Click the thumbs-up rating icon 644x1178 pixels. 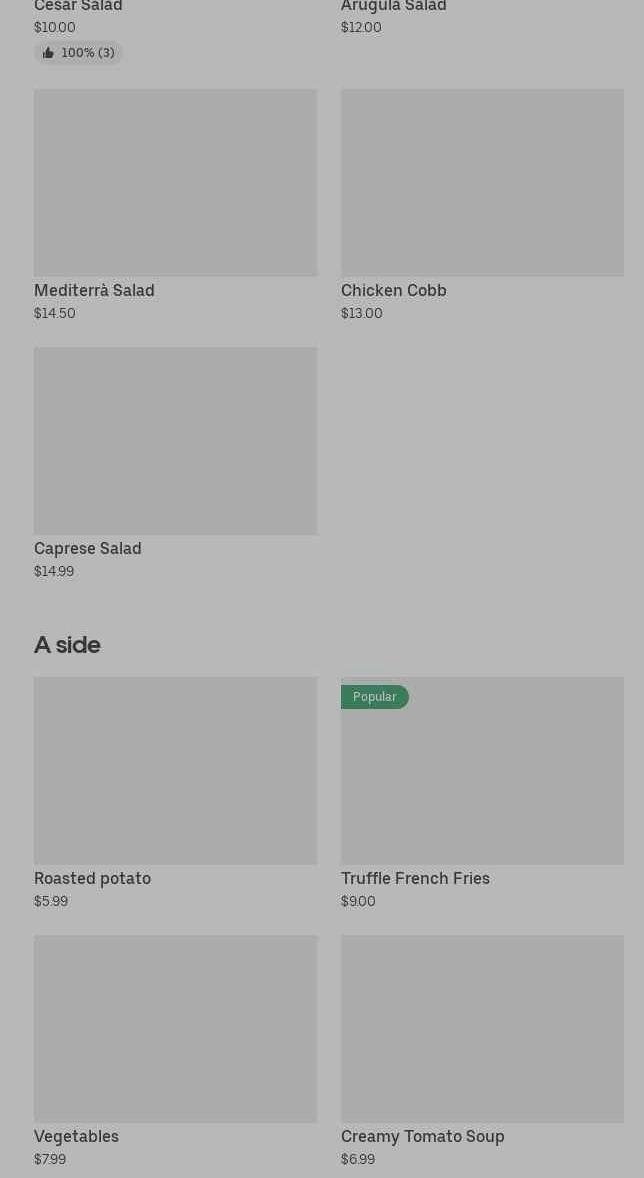[x=48, y=53]
